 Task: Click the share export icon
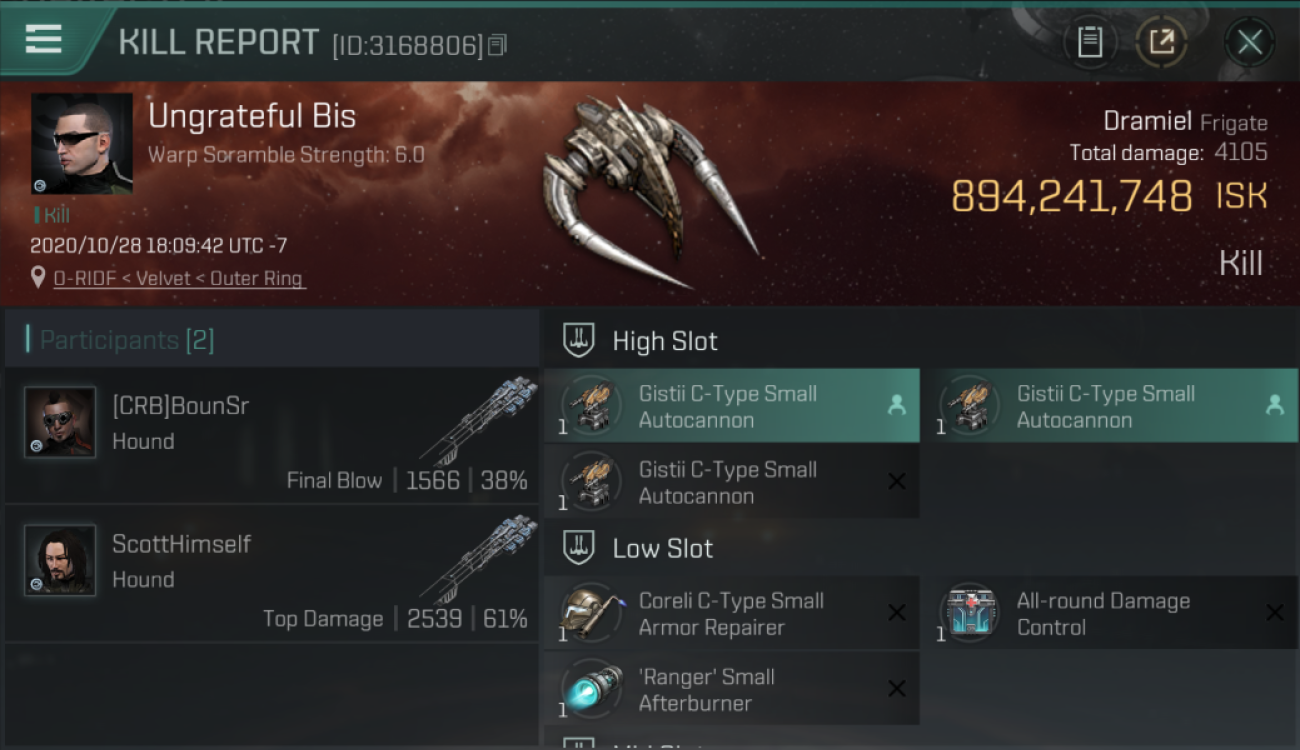pyautogui.click(x=1161, y=42)
